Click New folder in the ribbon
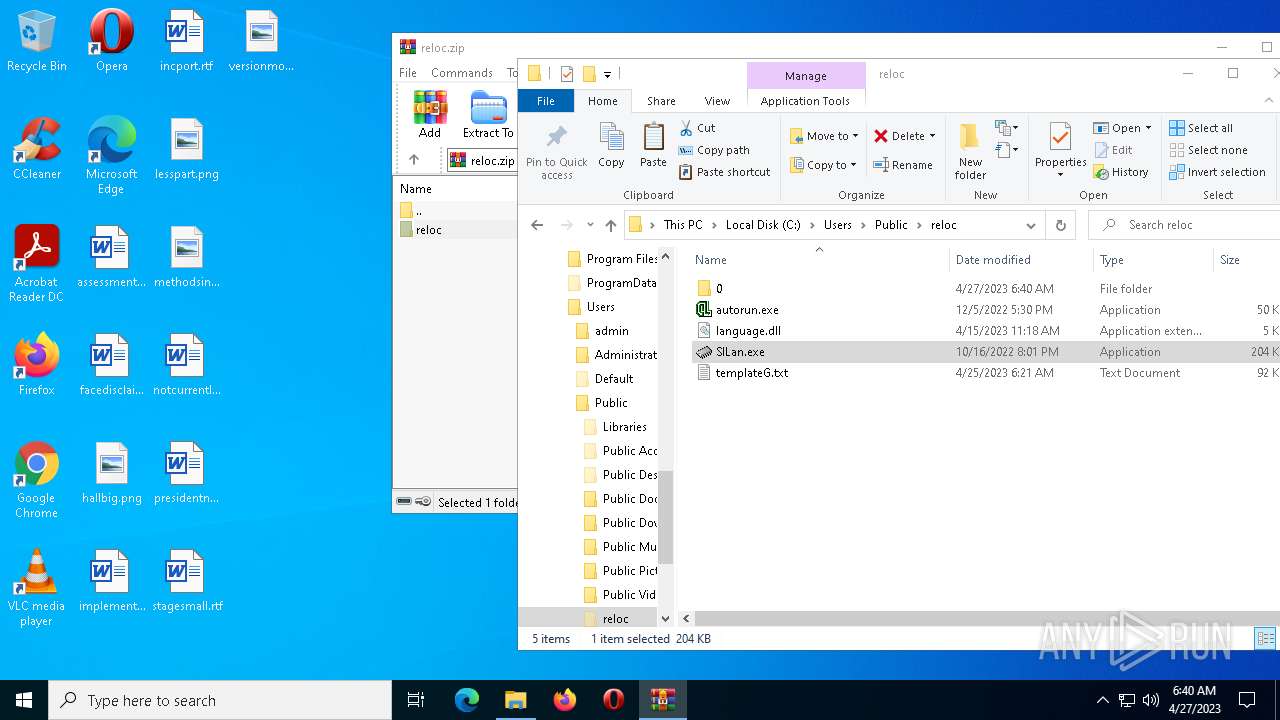 (x=970, y=151)
